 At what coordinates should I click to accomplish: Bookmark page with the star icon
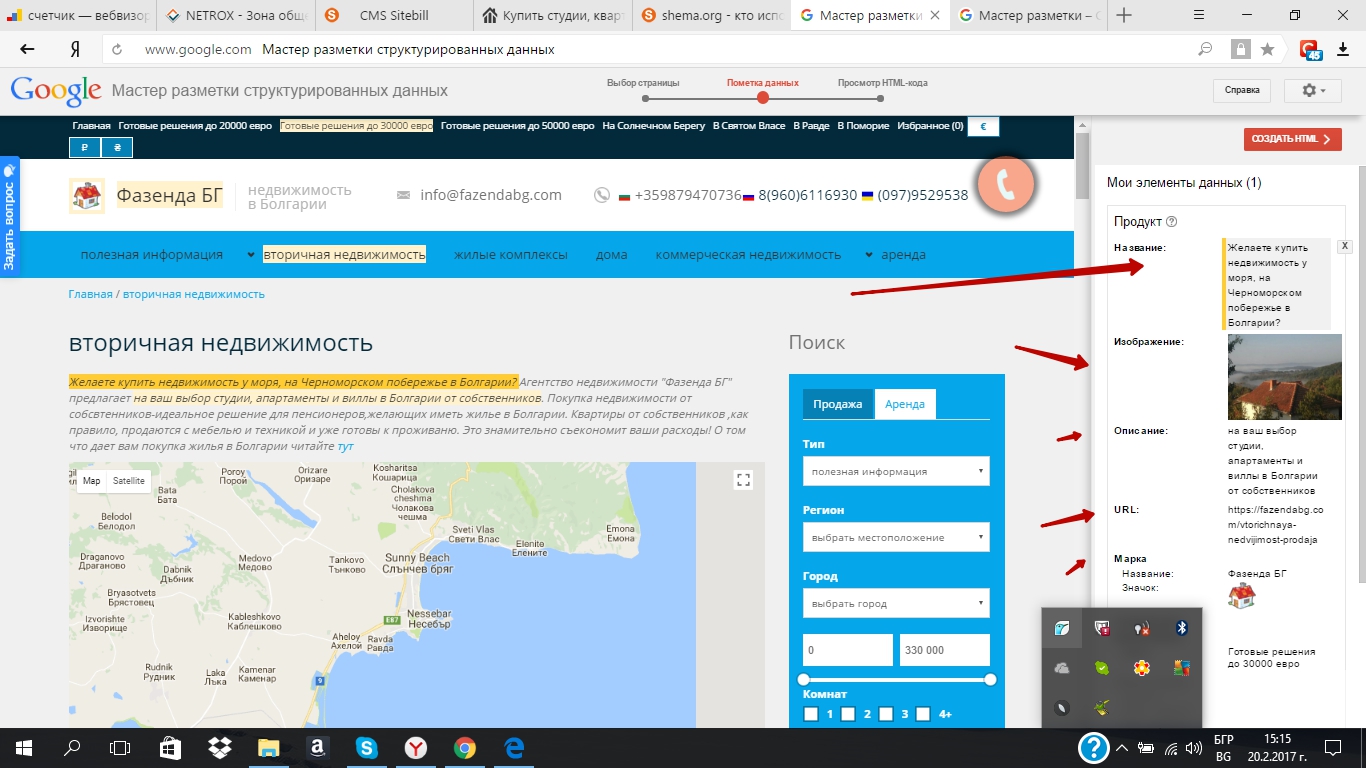[x=1267, y=49]
